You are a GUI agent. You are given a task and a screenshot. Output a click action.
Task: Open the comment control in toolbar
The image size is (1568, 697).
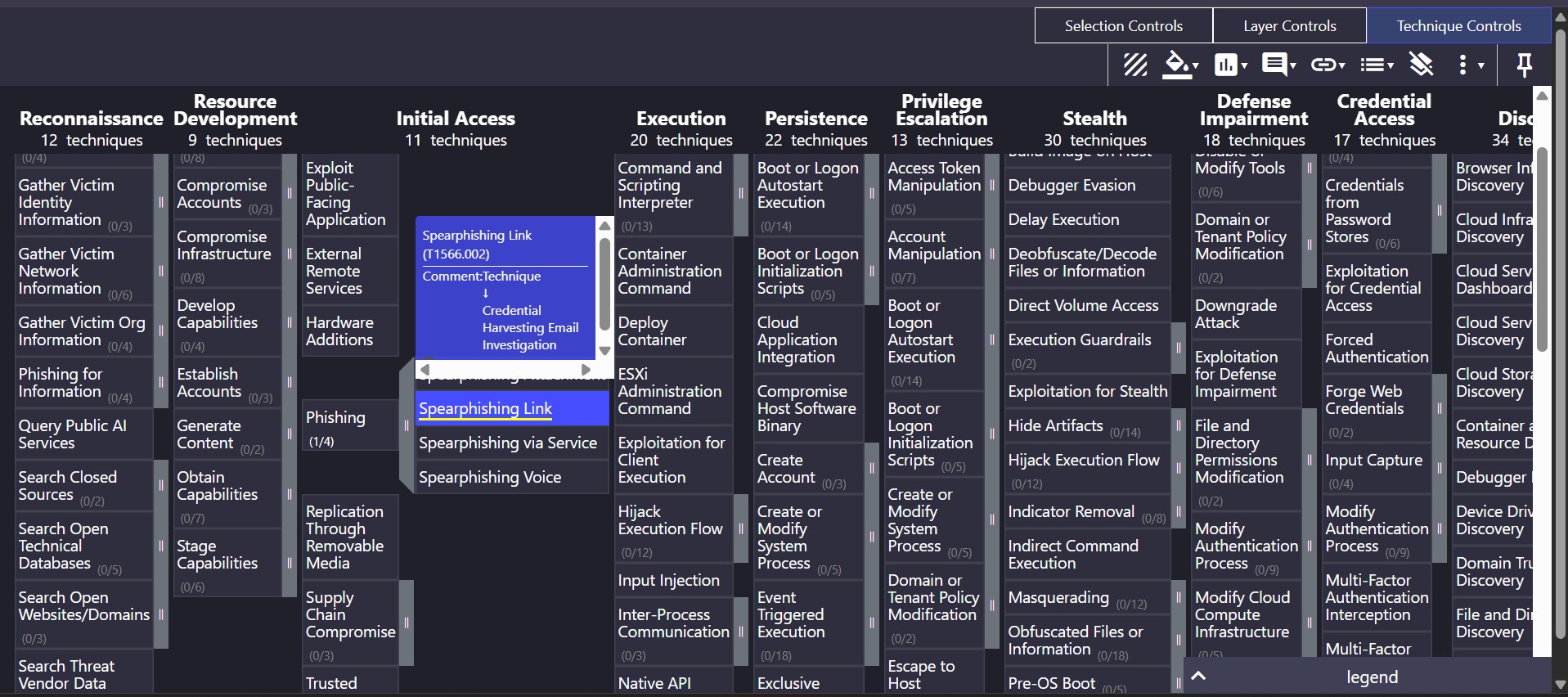click(1279, 65)
